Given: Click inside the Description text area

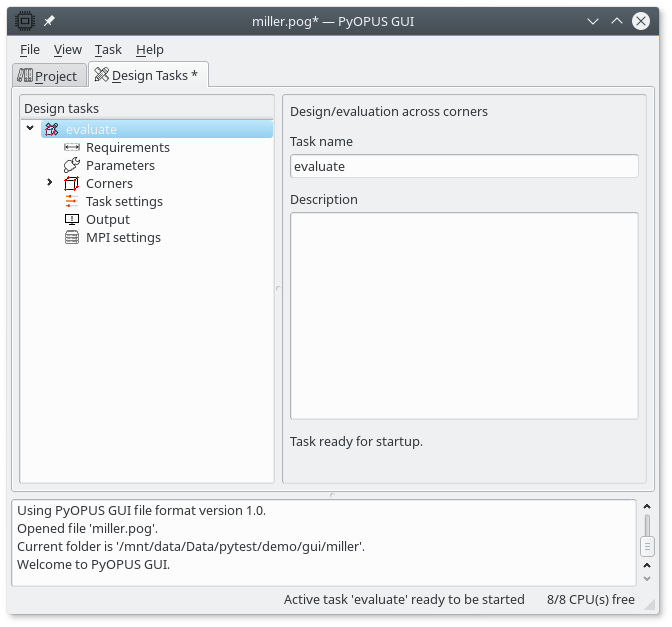Looking at the screenshot, I should [464, 315].
